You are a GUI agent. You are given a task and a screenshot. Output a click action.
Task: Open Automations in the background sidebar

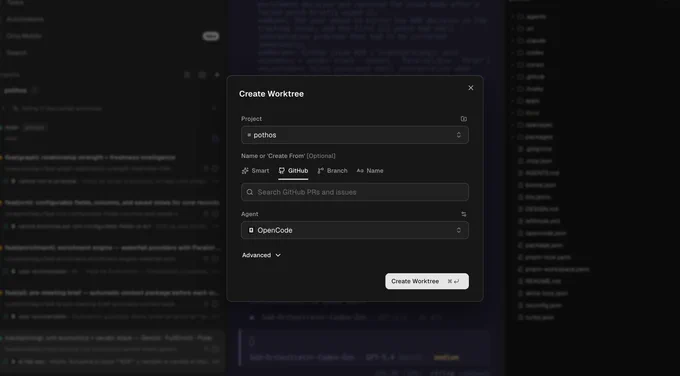pyautogui.click(x=25, y=19)
